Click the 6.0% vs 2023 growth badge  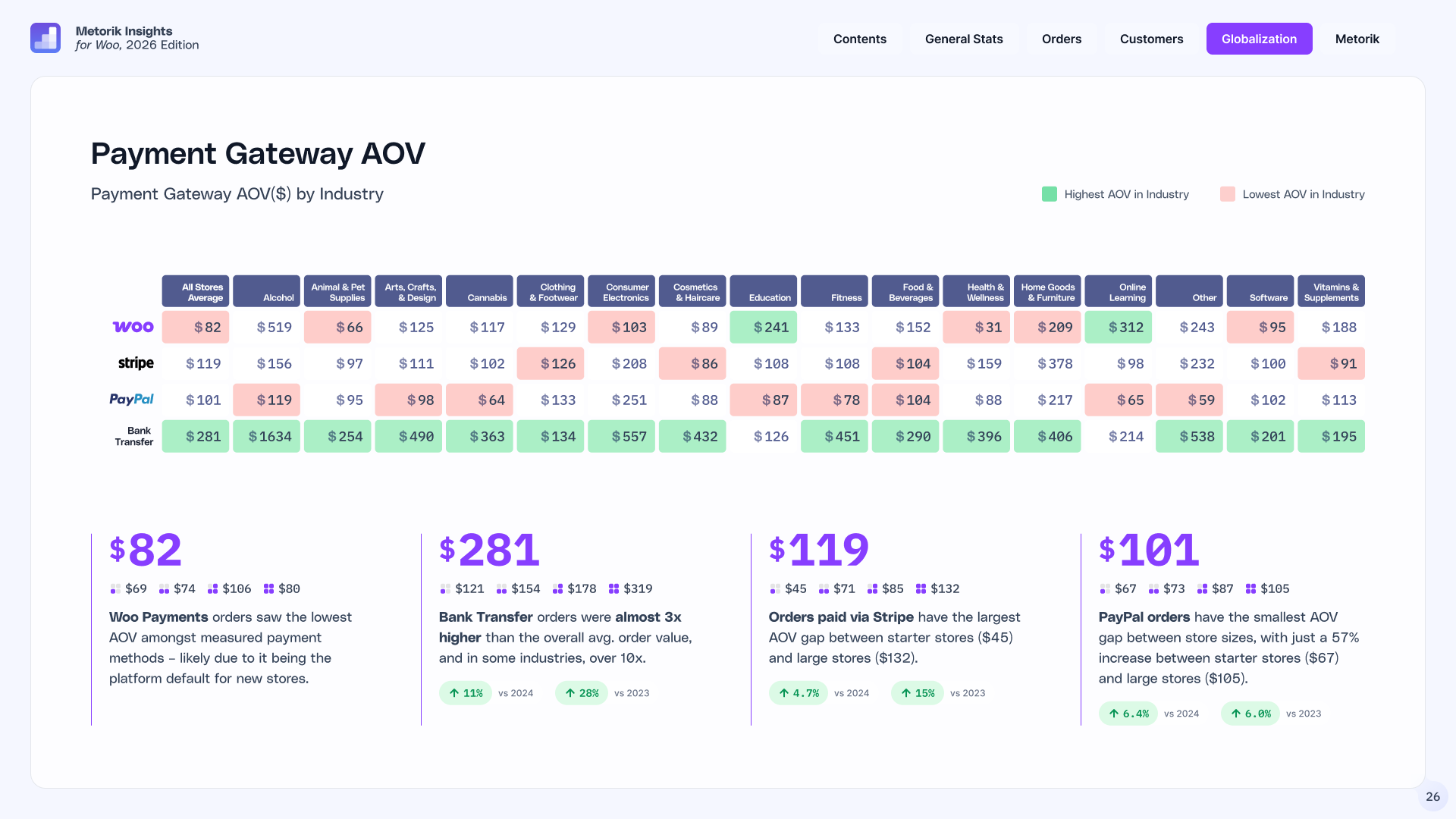click(1250, 714)
